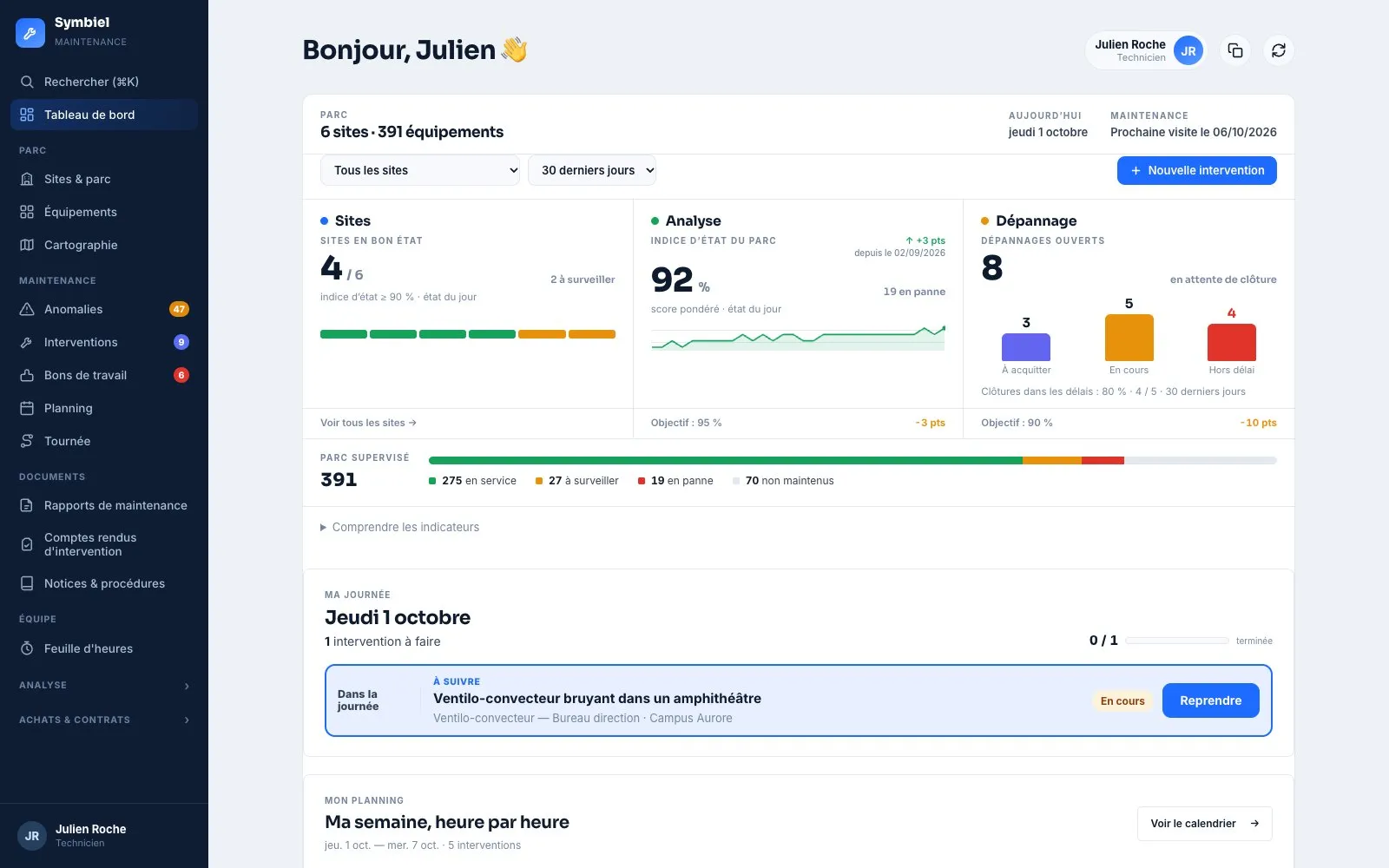Viewport: 1389px width, 868px height.
Task: Click the Reprendre button
Action: [1210, 700]
